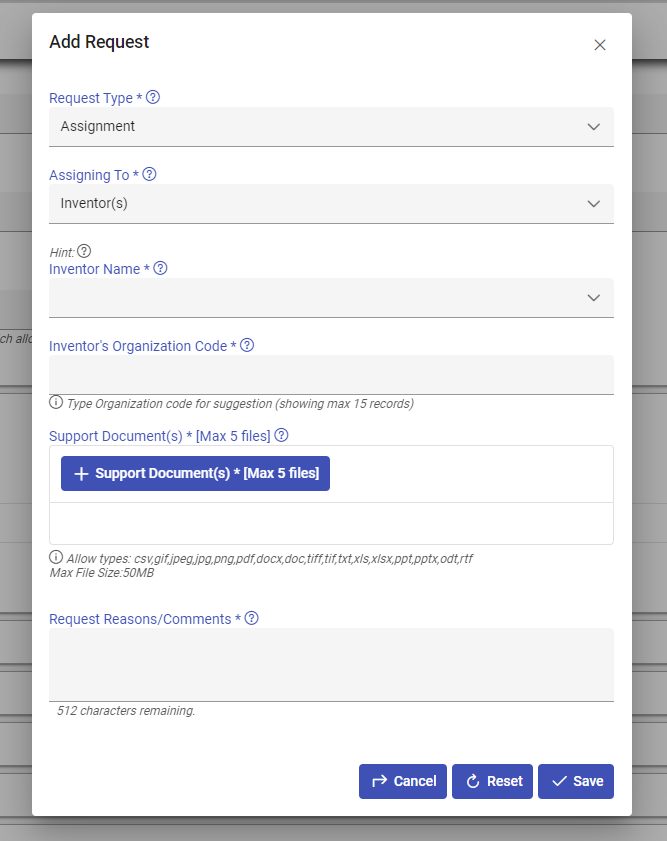
Task: Click help icon beside Inventor's Organization Code
Action: click(247, 345)
